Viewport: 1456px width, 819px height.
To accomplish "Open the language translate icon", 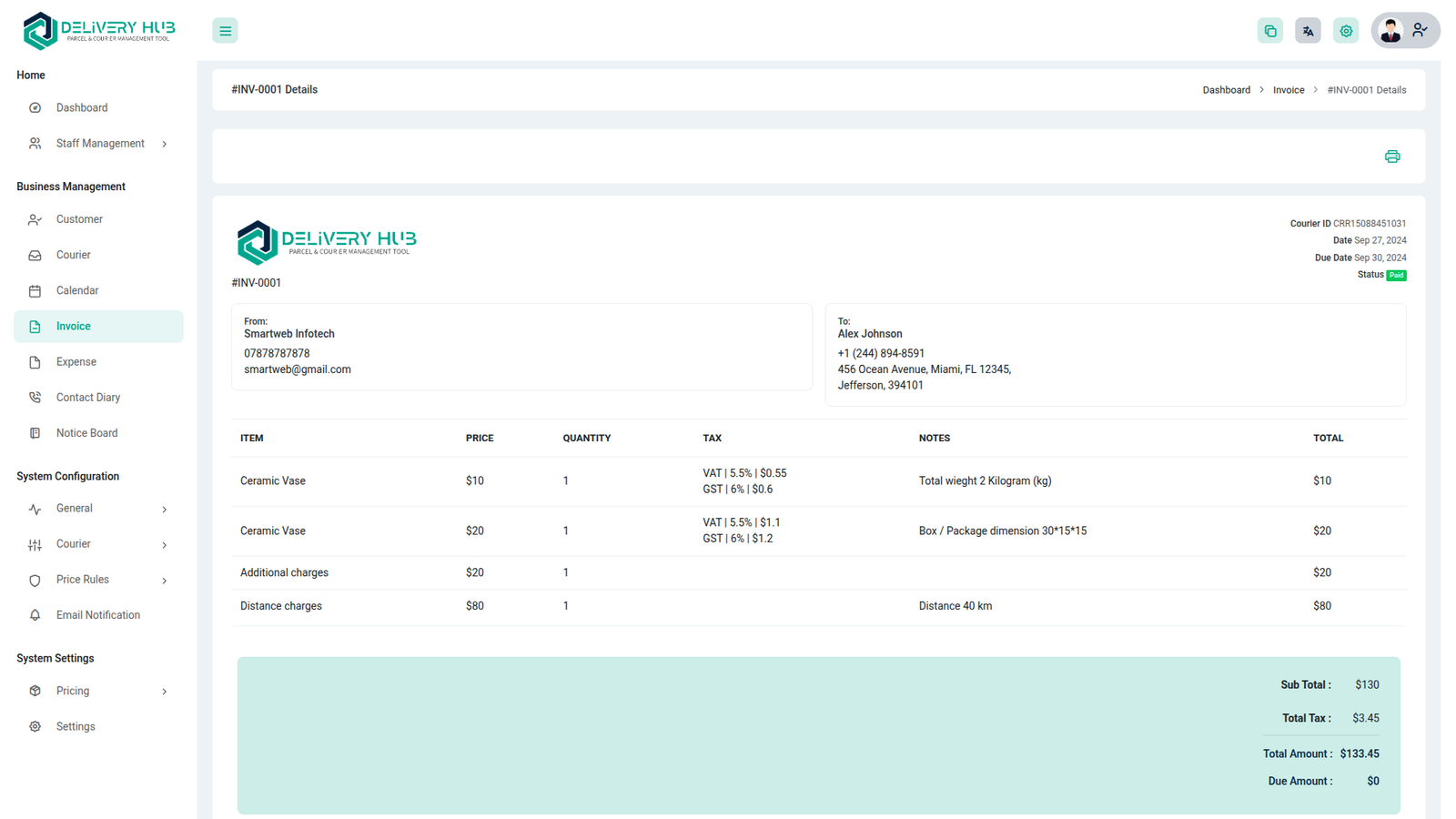I will (1308, 31).
